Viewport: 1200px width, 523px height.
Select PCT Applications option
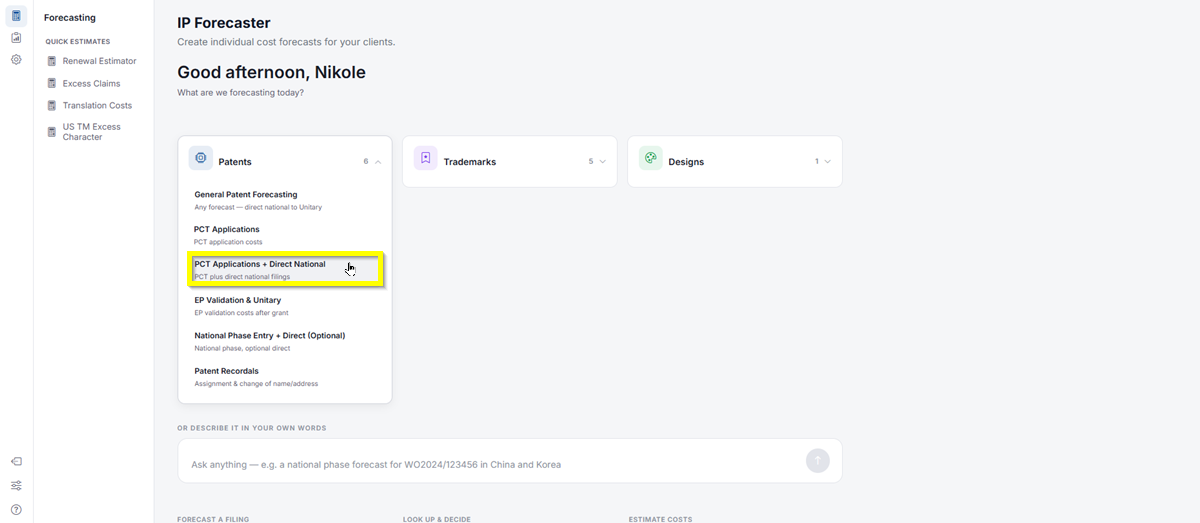click(x=285, y=235)
